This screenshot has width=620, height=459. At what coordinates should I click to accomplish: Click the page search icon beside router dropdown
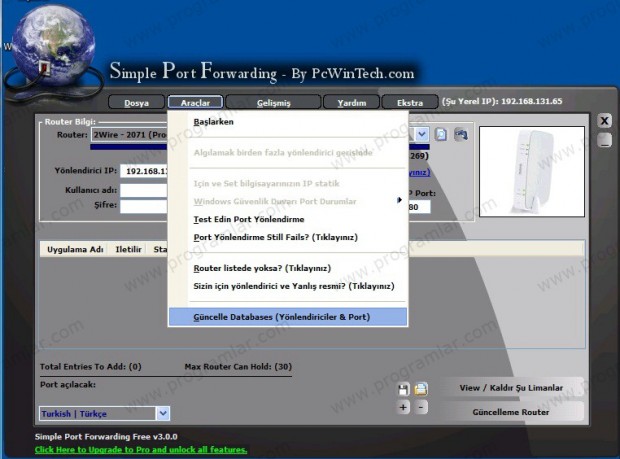(441, 134)
